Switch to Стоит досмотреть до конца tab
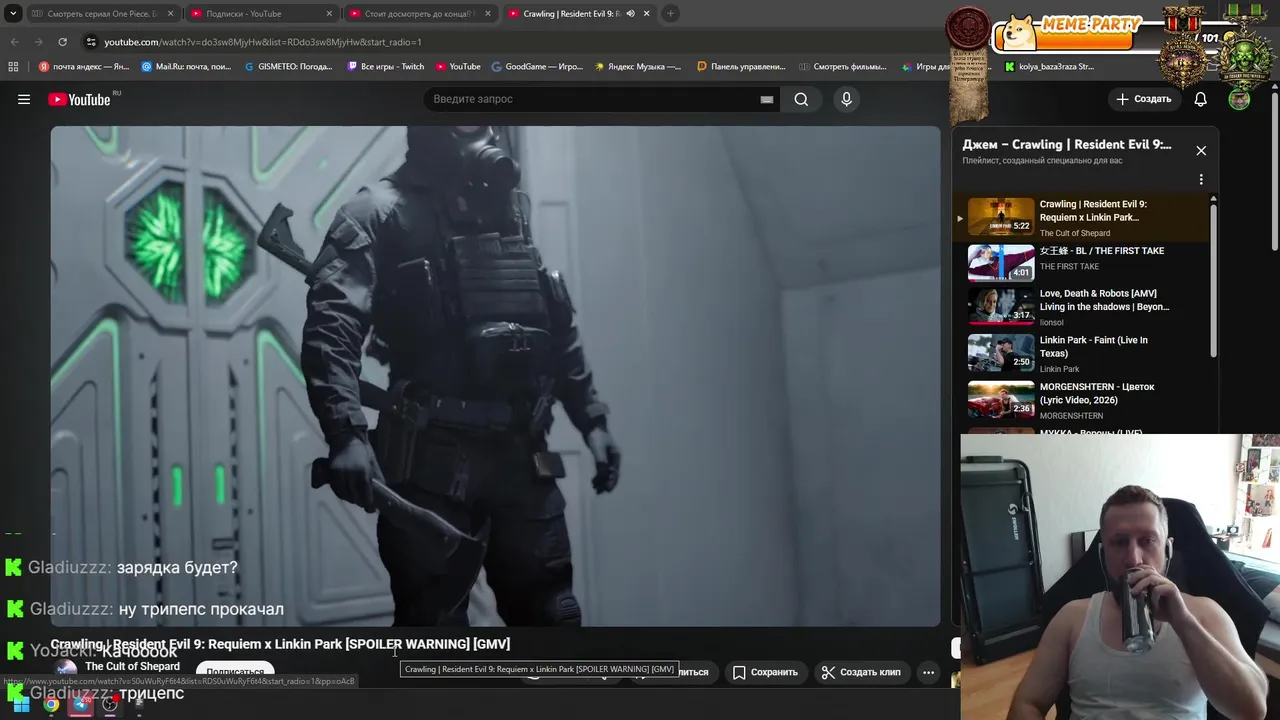This screenshot has height=720, width=1280. (x=419, y=14)
